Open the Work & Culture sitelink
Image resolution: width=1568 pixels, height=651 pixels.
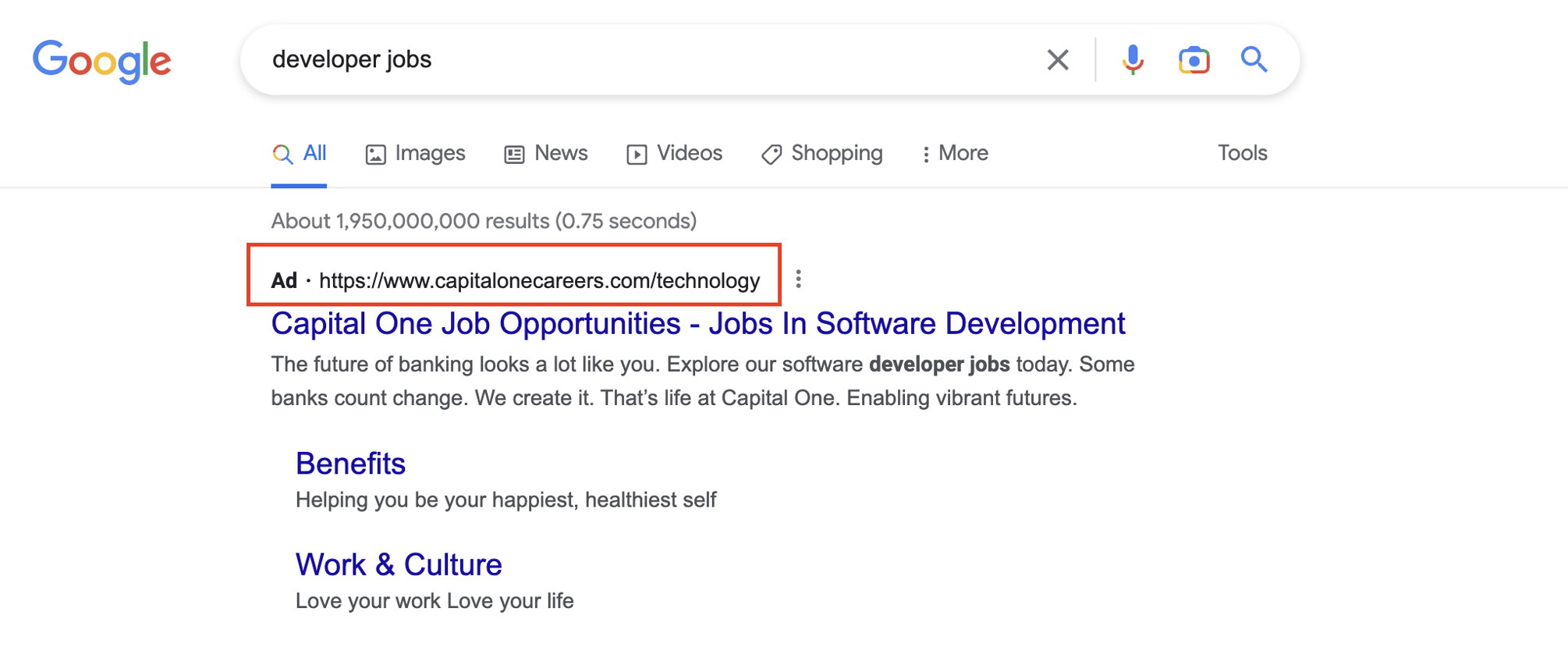(398, 564)
